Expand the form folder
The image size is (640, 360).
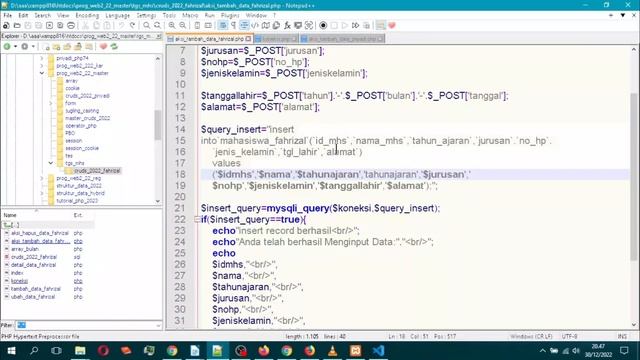tap(51, 103)
